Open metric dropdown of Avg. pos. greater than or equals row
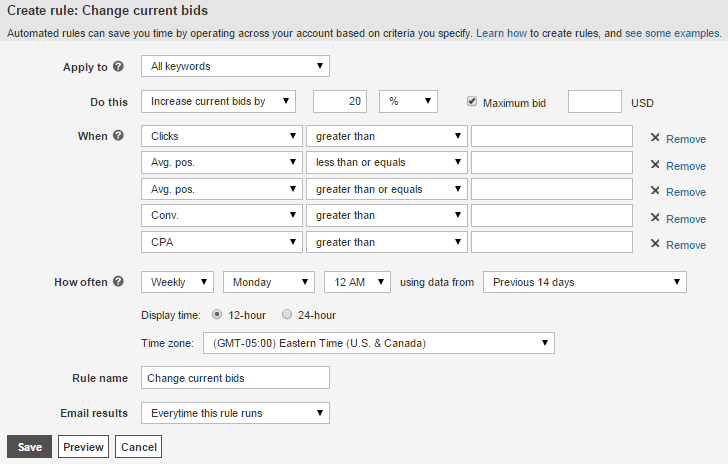The height and width of the screenshot is (464, 728). point(222,189)
